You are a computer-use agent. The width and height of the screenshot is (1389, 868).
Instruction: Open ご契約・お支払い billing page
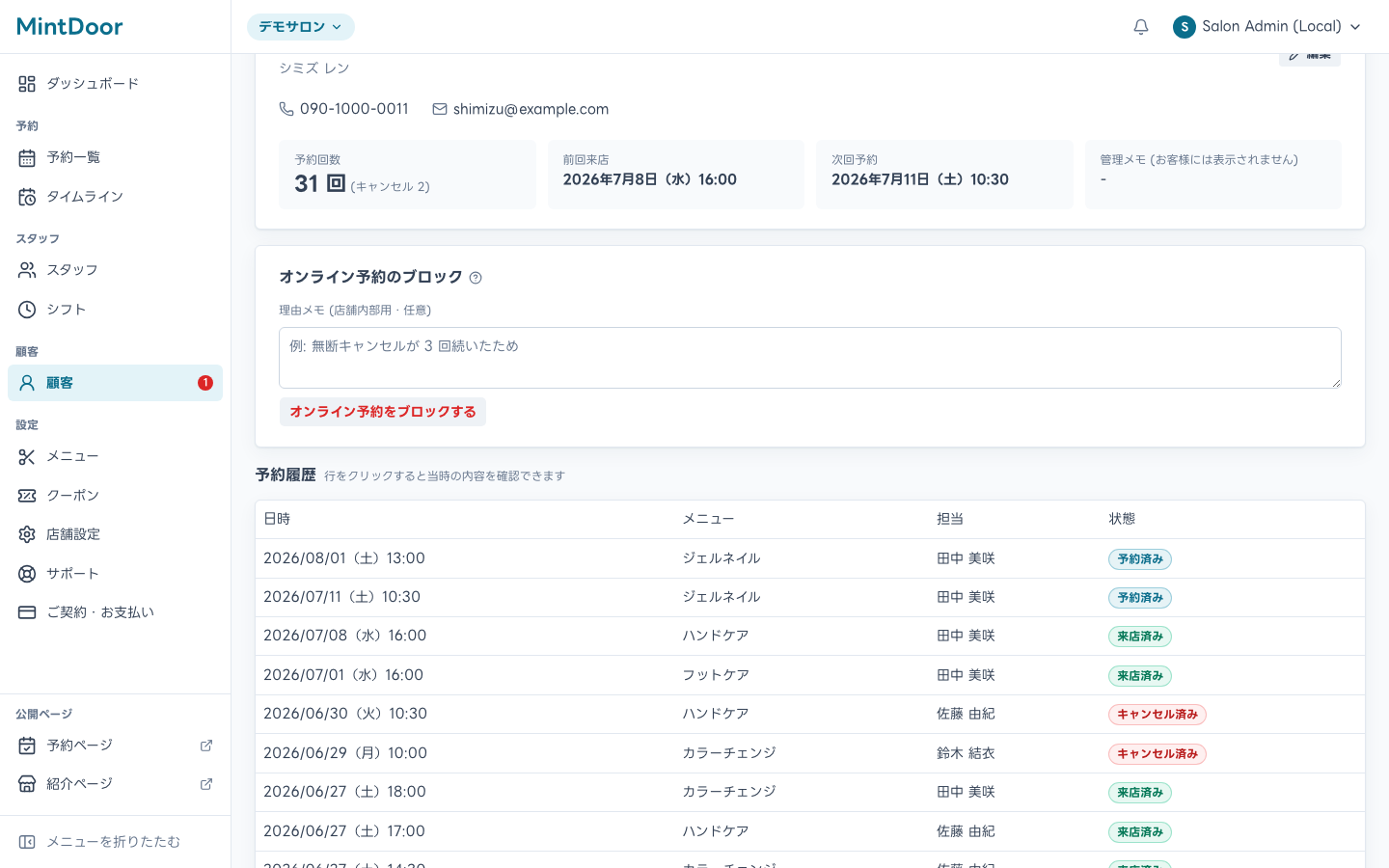pos(115,612)
